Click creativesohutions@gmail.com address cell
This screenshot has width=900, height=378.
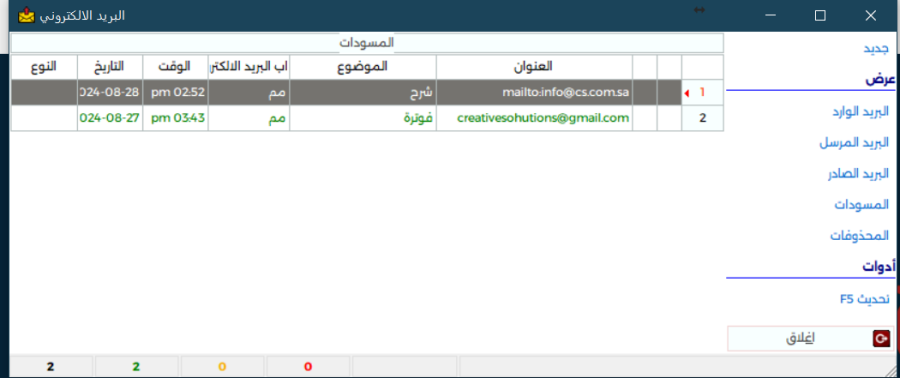[534, 118]
